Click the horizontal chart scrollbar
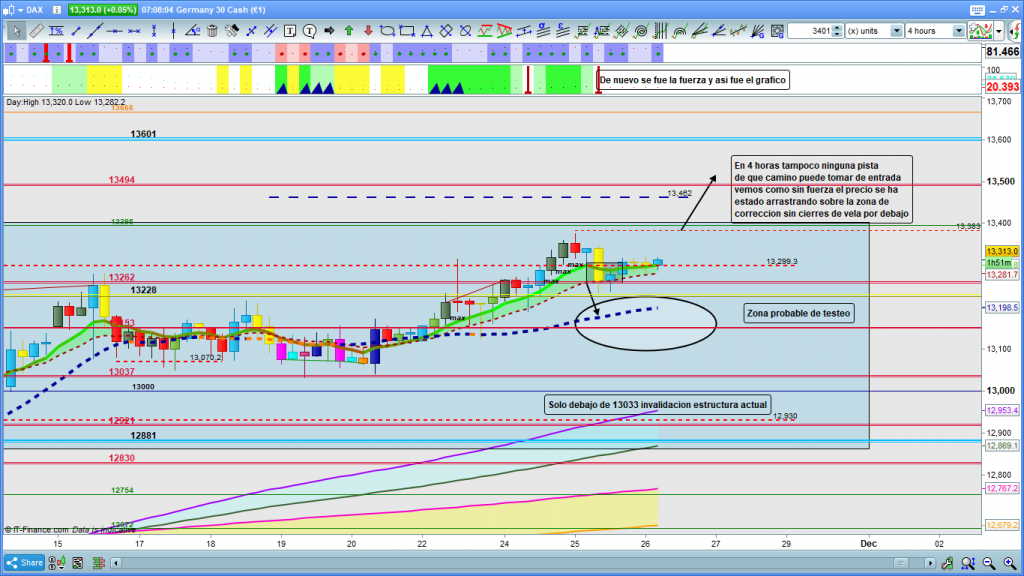 (x=500, y=563)
